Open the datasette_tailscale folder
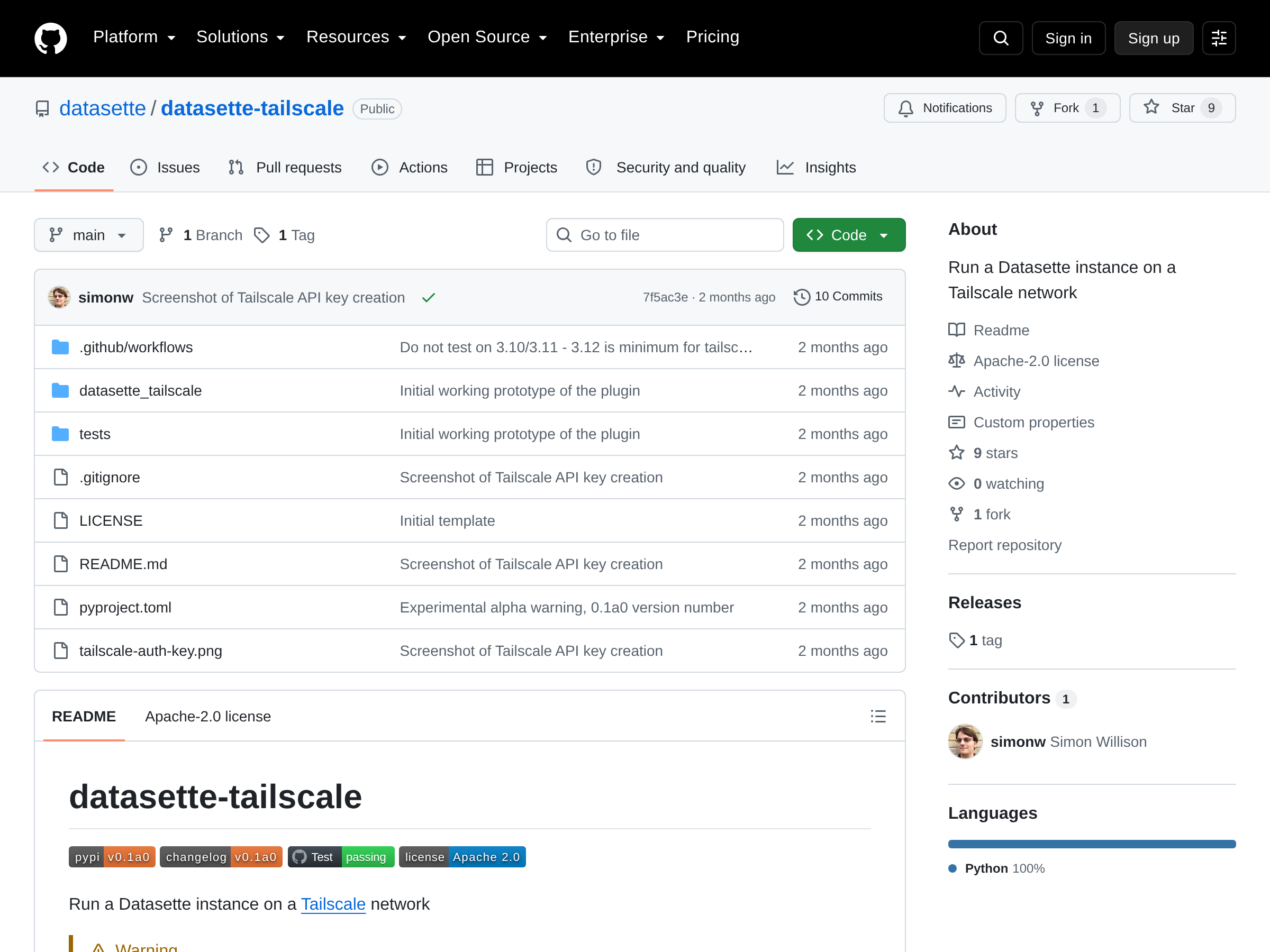Screen dimensions: 1270x952 click(141, 391)
